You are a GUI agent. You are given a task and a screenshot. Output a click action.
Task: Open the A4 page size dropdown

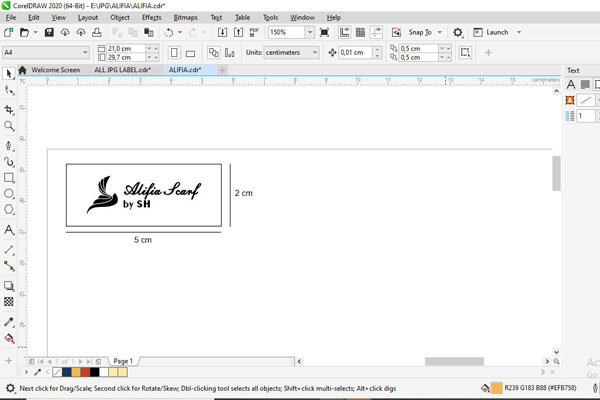(85, 52)
